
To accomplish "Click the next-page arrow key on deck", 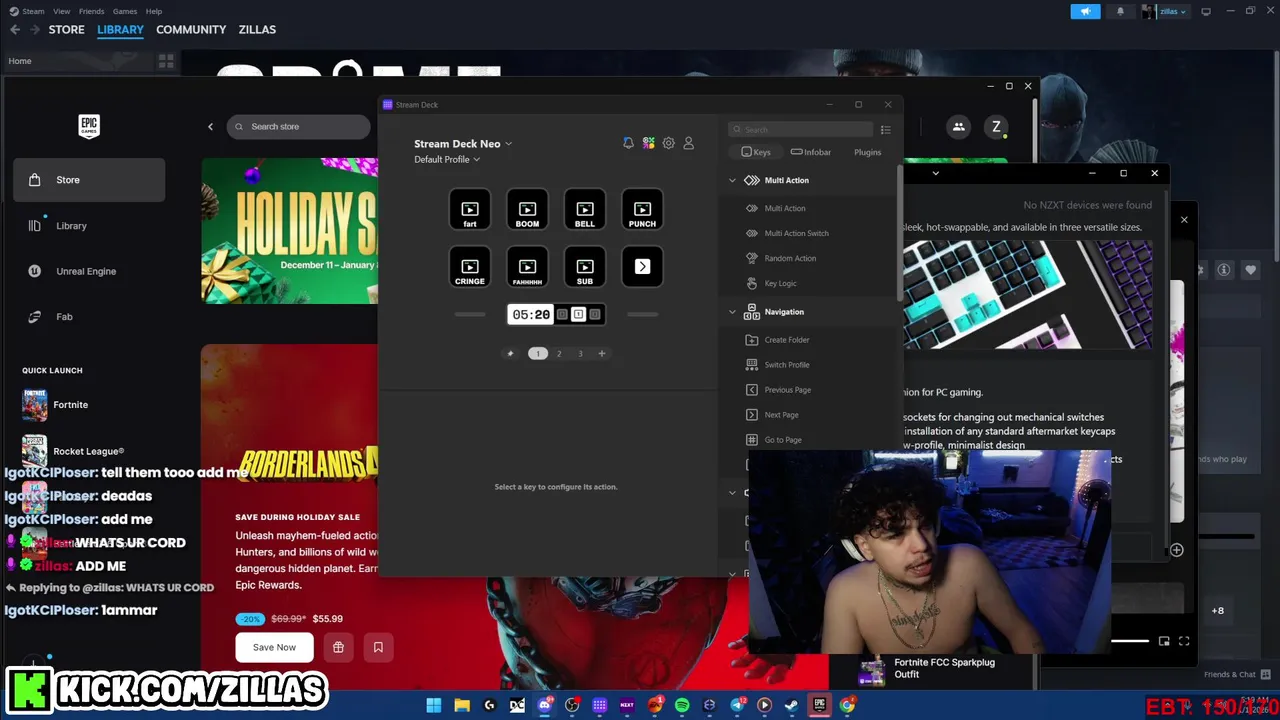I will (x=642, y=267).
